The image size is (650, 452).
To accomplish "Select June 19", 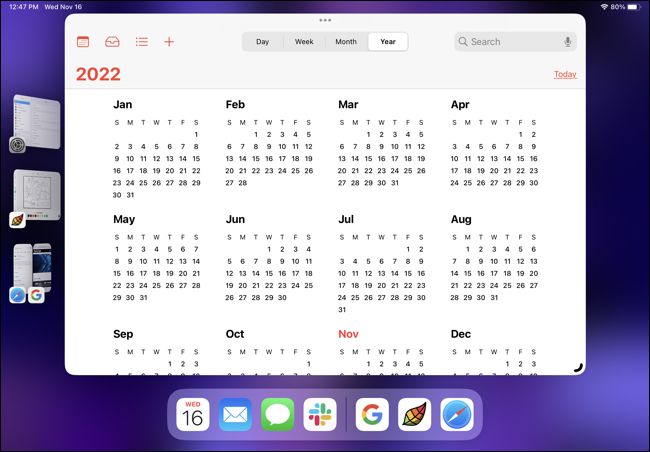I will pyautogui.click(x=229, y=286).
